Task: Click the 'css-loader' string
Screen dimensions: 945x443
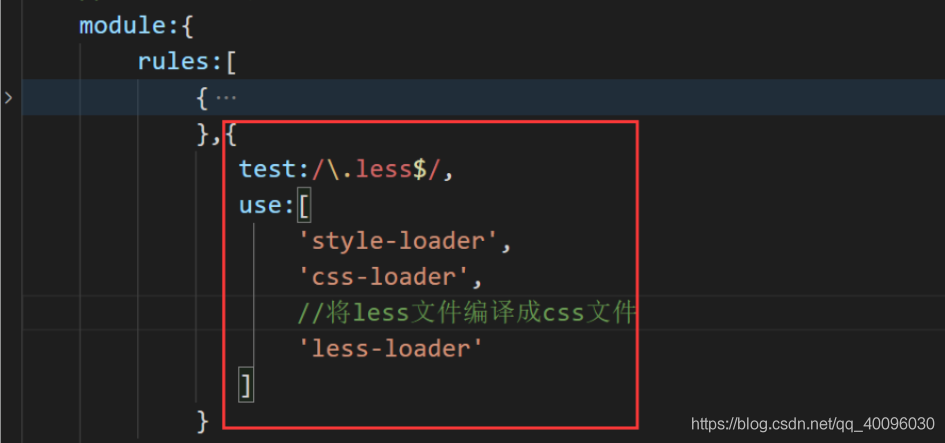Action: click(x=383, y=277)
